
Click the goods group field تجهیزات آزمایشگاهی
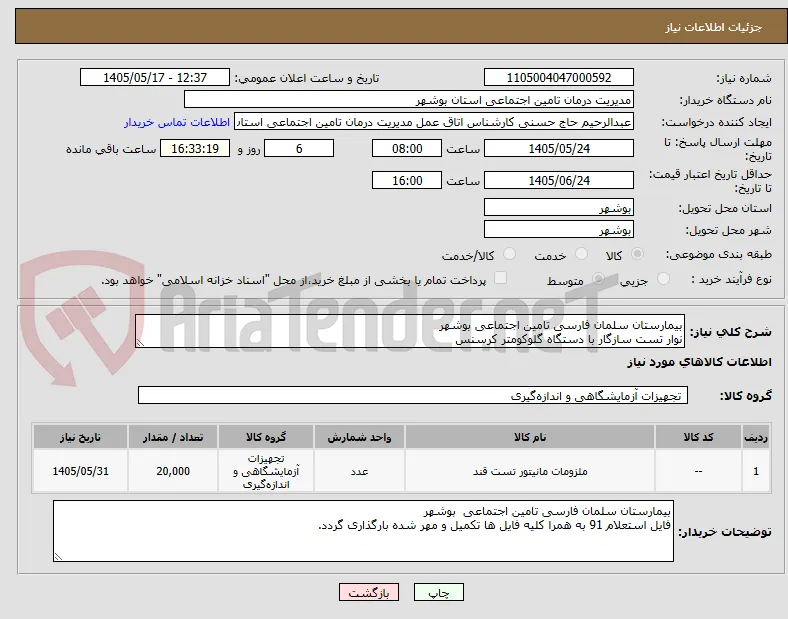pos(413,395)
